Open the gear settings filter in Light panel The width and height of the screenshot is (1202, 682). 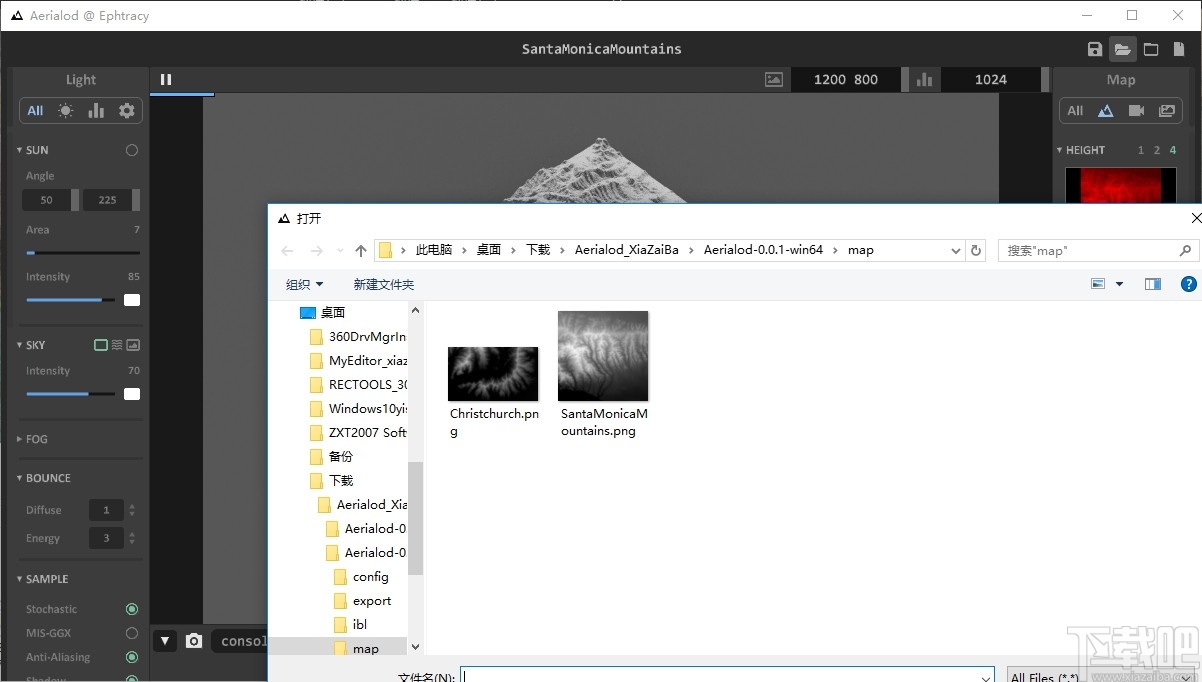coord(127,110)
